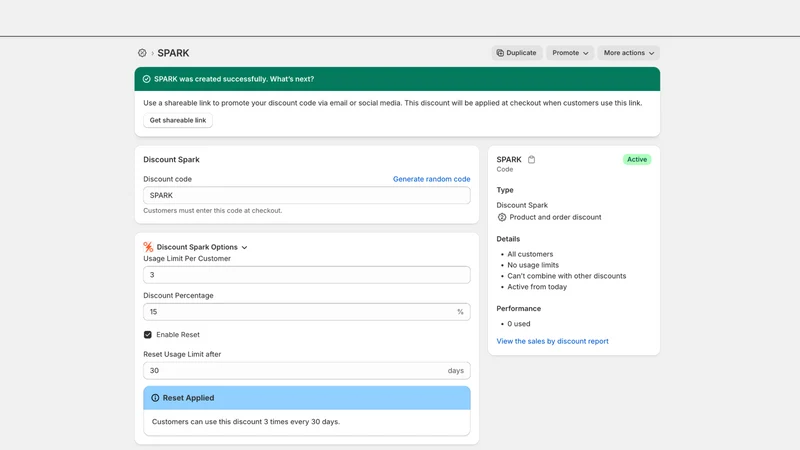Click the 'Details' section heading
The height and width of the screenshot is (450, 800).
(x=508, y=239)
